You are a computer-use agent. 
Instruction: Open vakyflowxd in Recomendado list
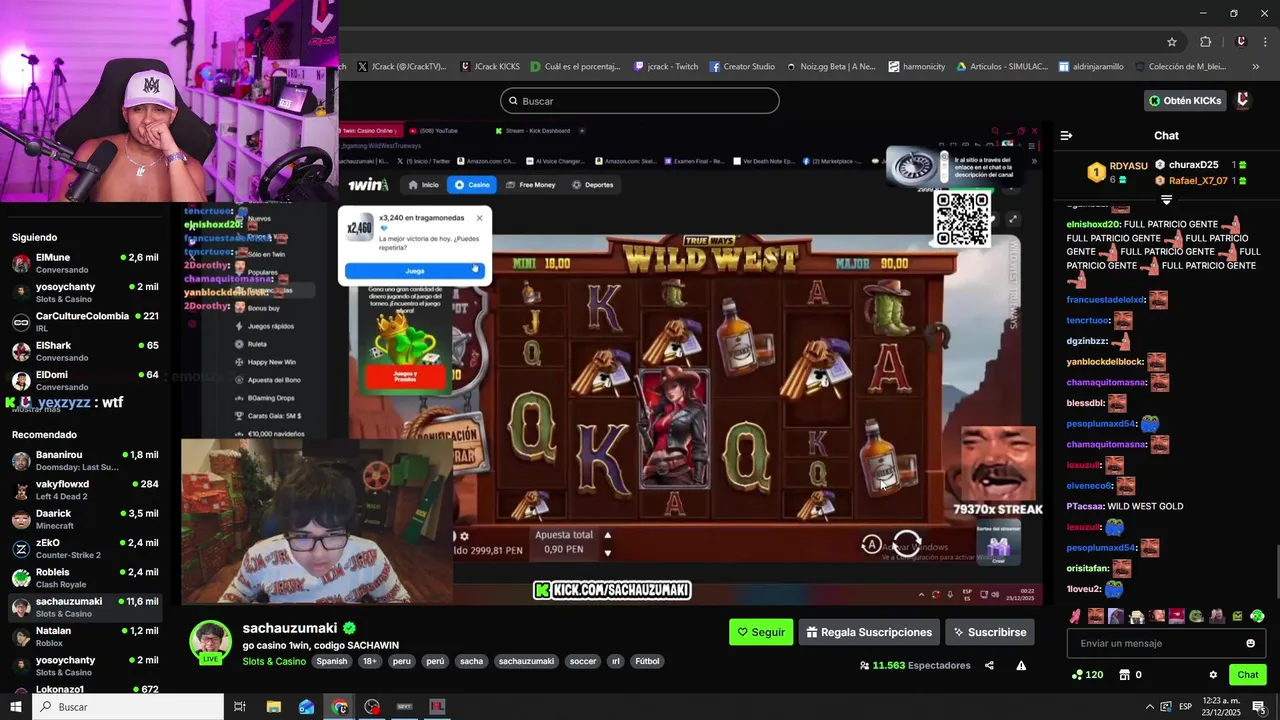pos(85,490)
